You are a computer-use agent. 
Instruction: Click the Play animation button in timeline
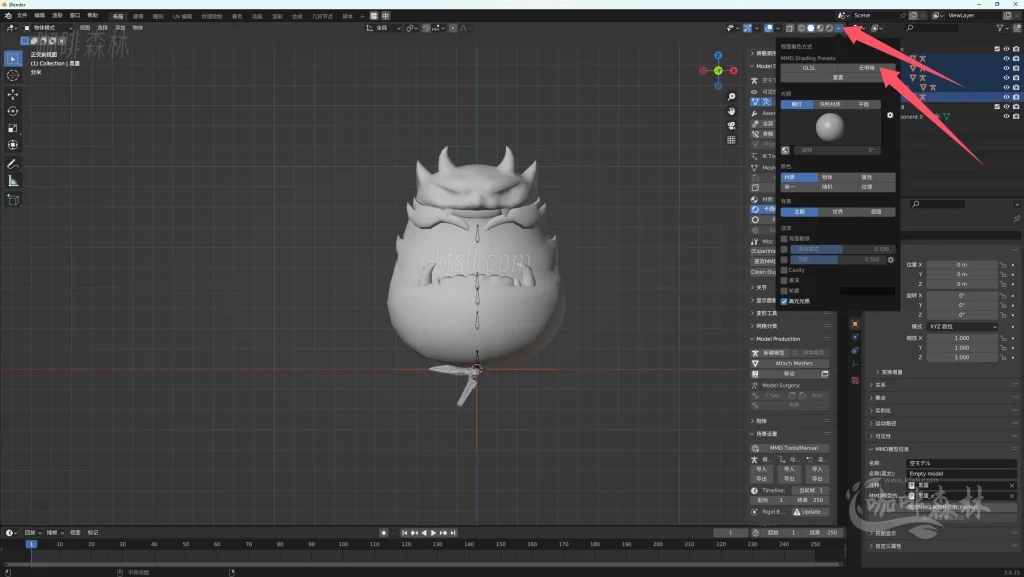click(434, 533)
